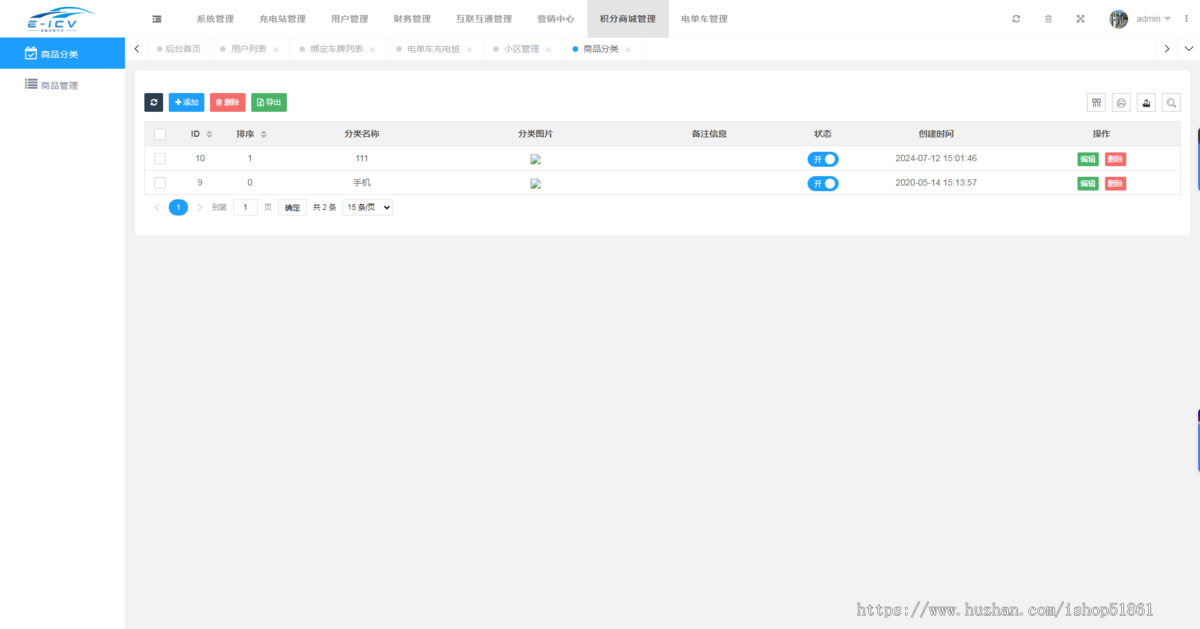The height and width of the screenshot is (629, 1200).
Task: Click the print icon above table
Action: (x=1121, y=102)
